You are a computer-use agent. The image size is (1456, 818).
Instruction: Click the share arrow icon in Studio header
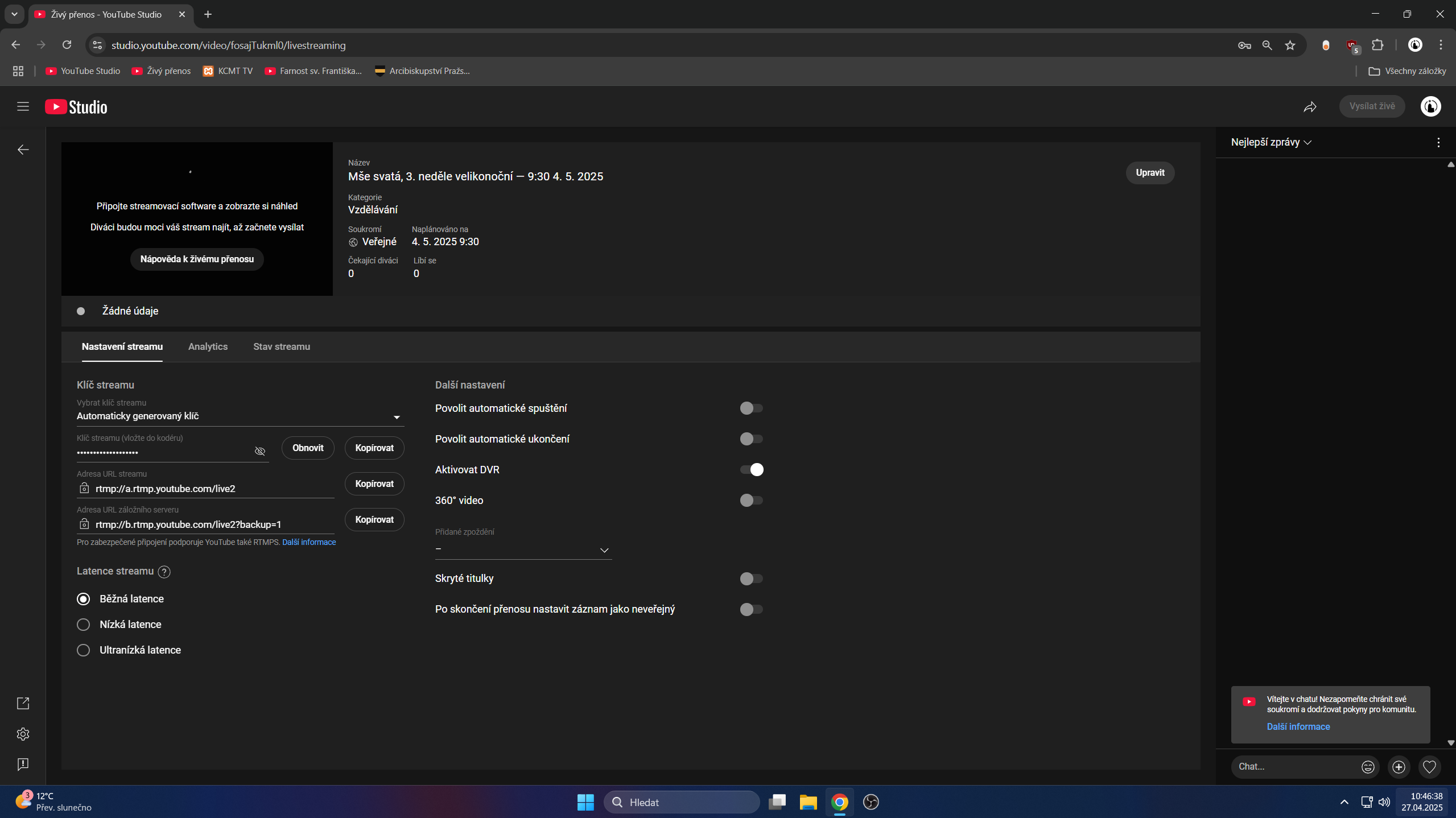pyautogui.click(x=1310, y=107)
